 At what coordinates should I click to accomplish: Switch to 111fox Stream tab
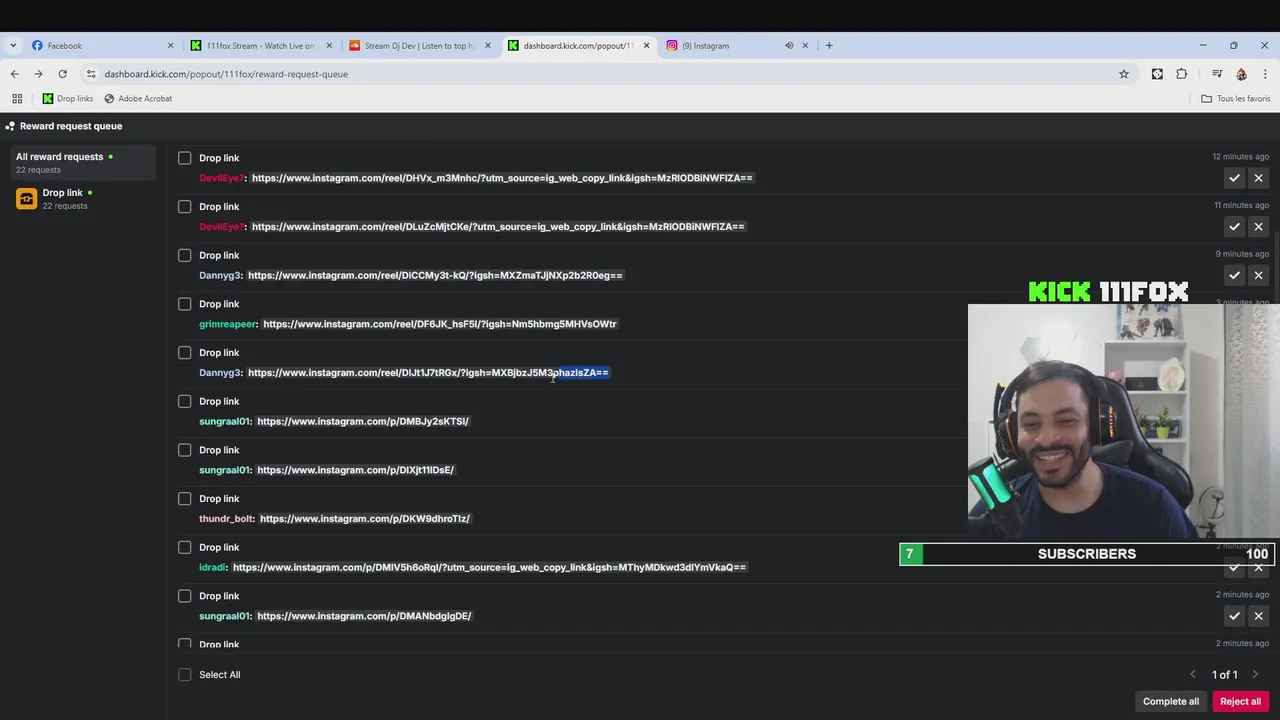pos(260,45)
